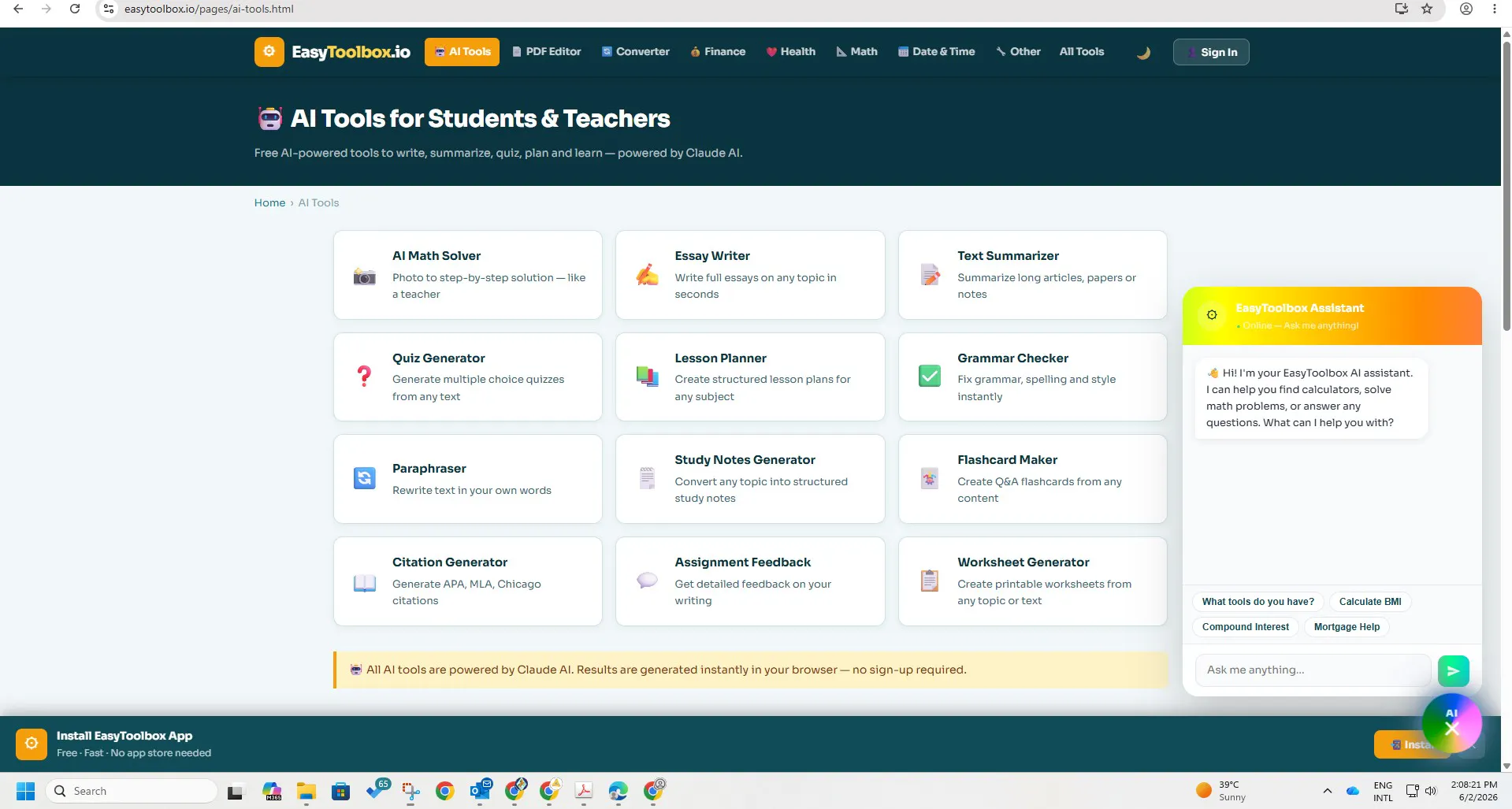Screen dimensions: 1512x809
Task: Click the Citation Generator open book icon
Action: [x=364, y=583]
